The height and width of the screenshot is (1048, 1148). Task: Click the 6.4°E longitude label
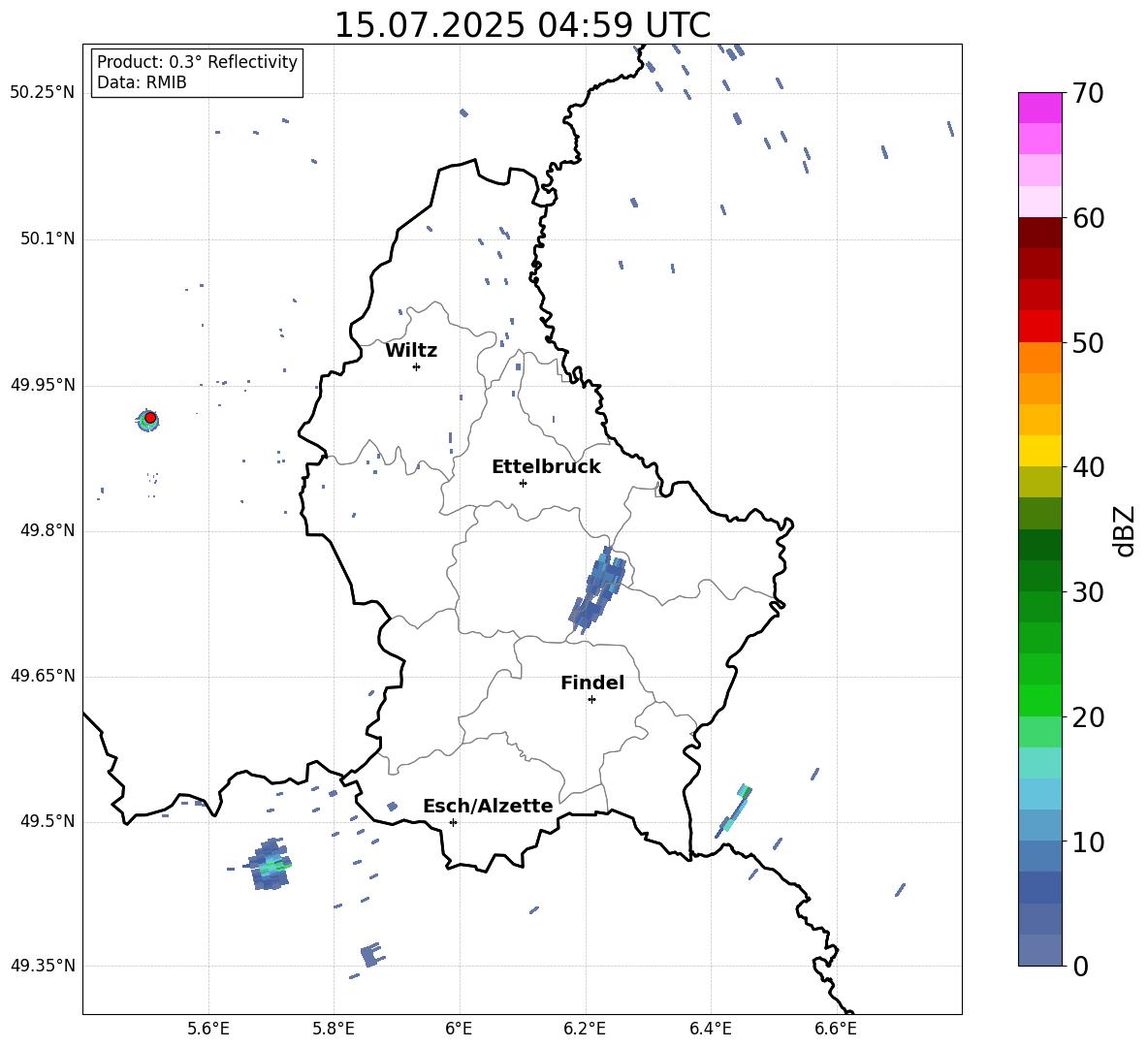[x=710, y=1029]
